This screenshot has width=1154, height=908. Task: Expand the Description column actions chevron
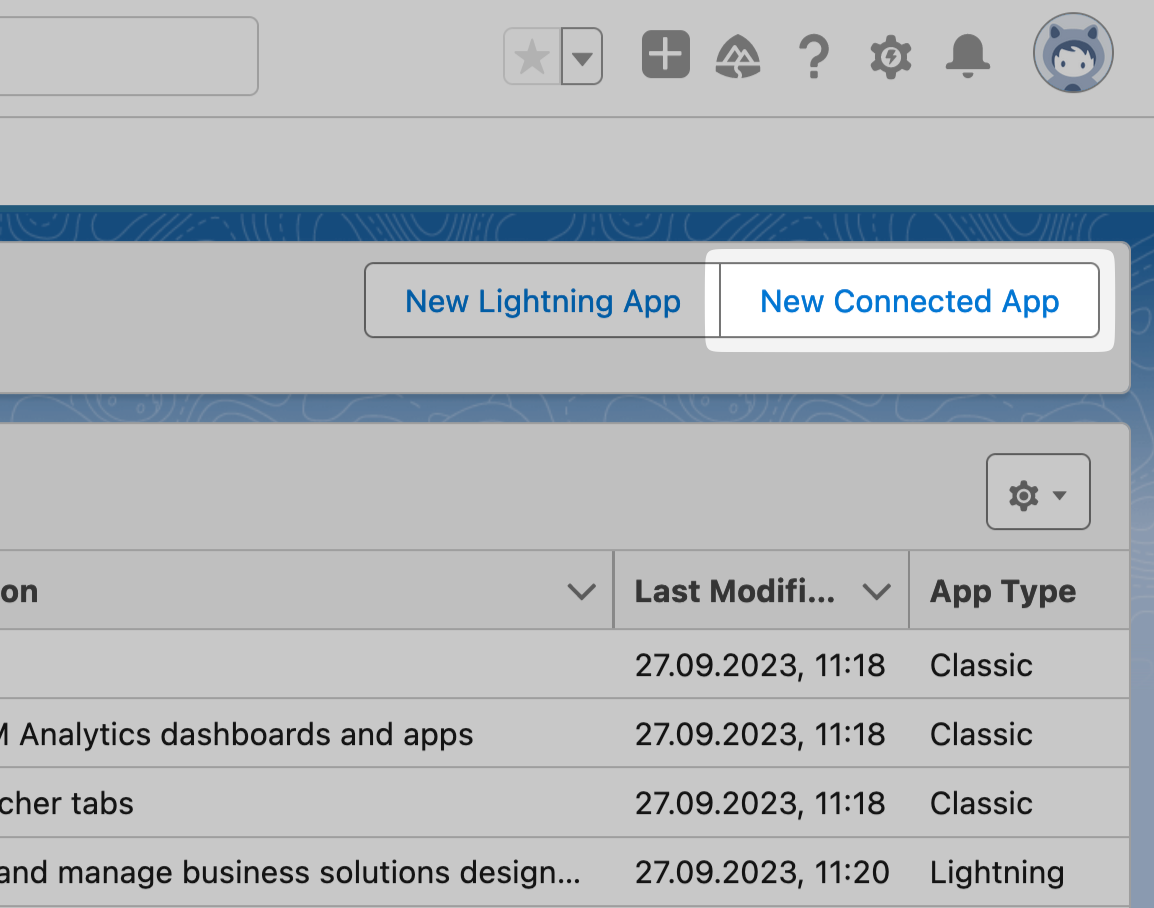click(x=581, y=592)
